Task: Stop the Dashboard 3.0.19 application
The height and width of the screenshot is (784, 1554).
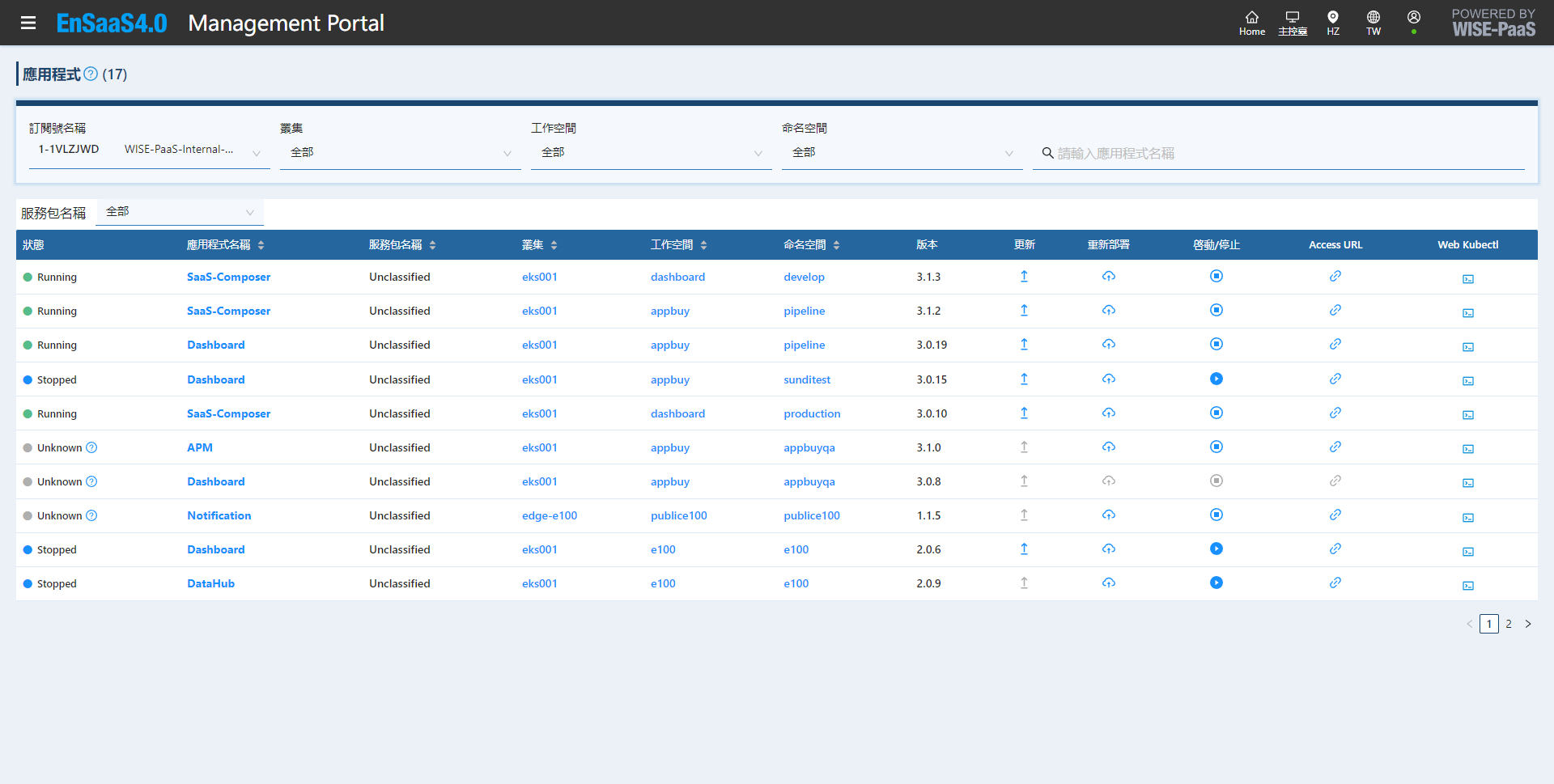Action: pos(1216,345)
